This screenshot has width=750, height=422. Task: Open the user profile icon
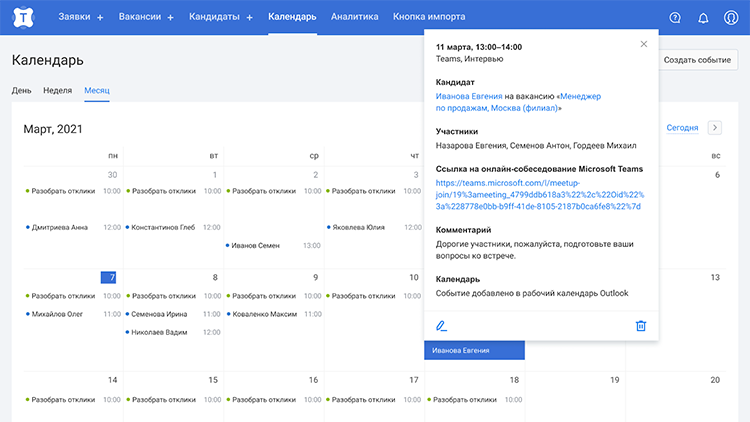[x=731, y=17]
